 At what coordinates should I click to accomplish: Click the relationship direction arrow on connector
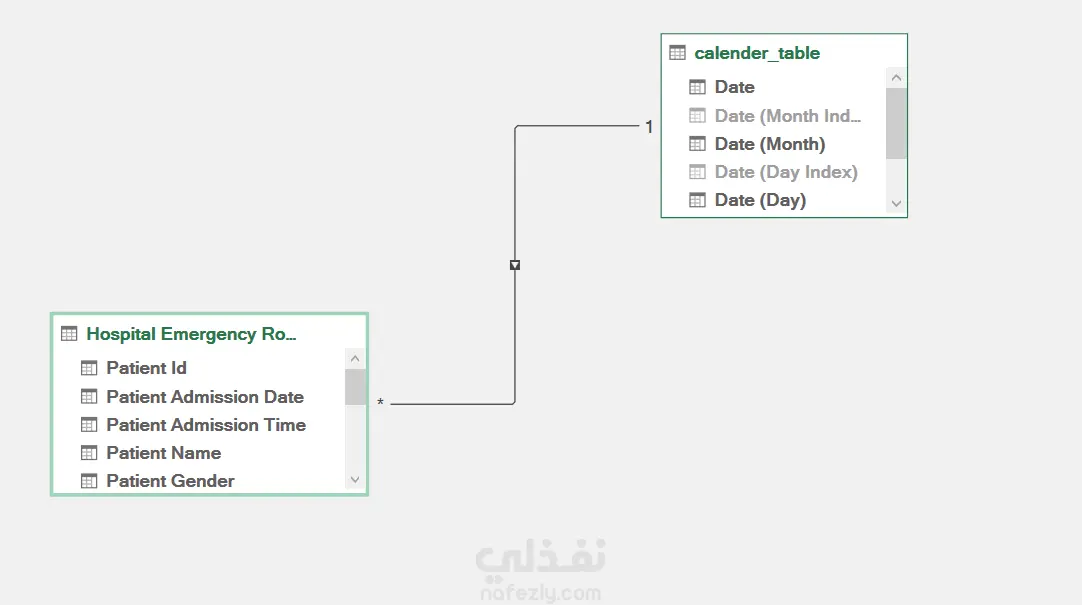515,265
